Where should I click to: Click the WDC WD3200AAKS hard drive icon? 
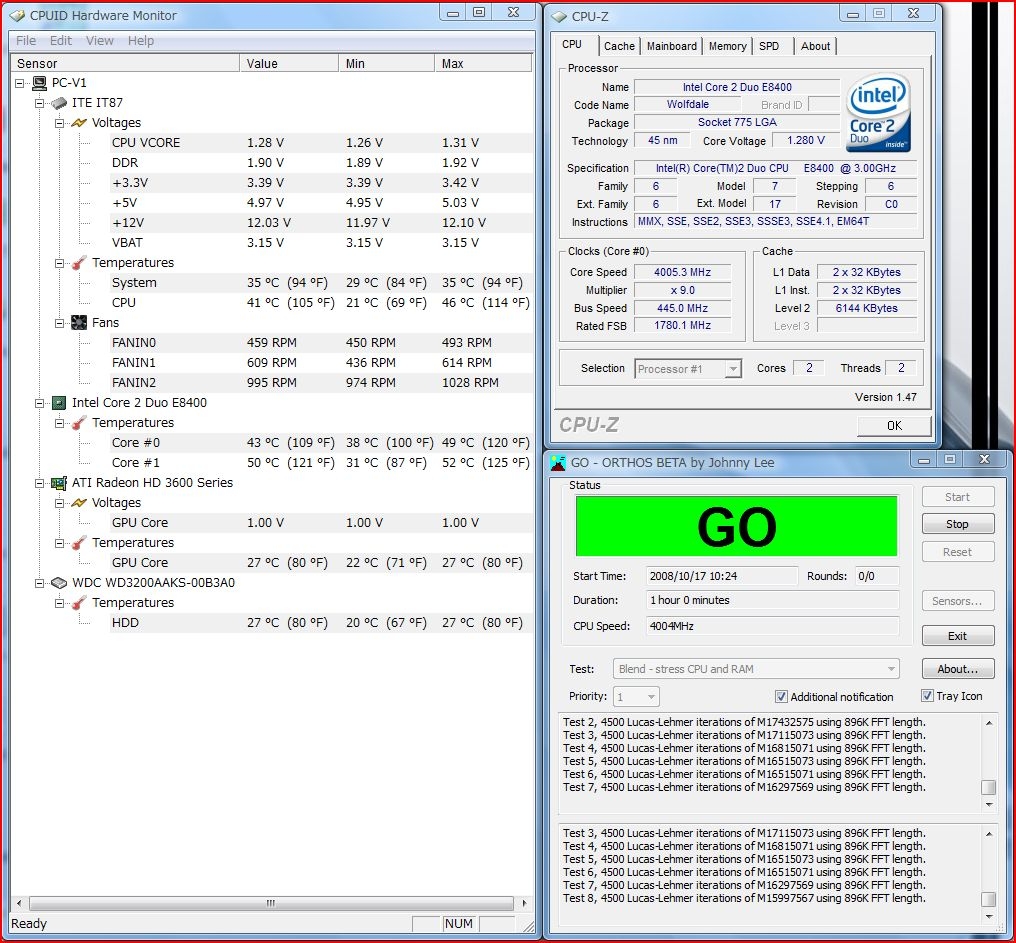tap(59, 583)
